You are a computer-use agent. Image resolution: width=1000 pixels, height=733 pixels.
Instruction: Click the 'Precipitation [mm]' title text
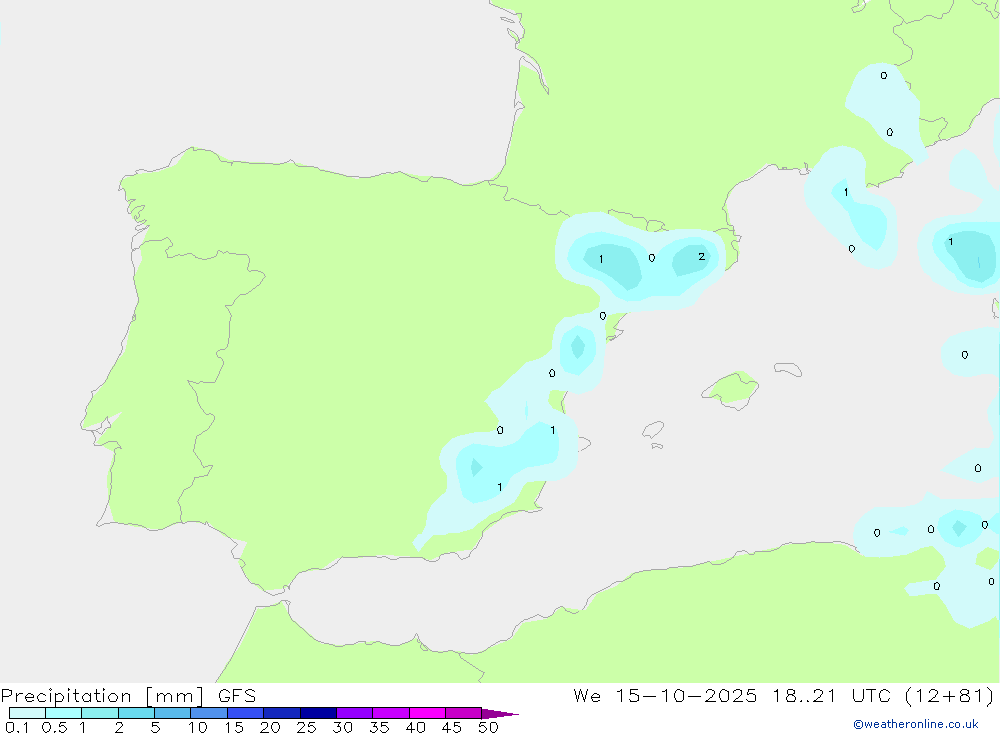pyautogui.click(x=102, y=696)
